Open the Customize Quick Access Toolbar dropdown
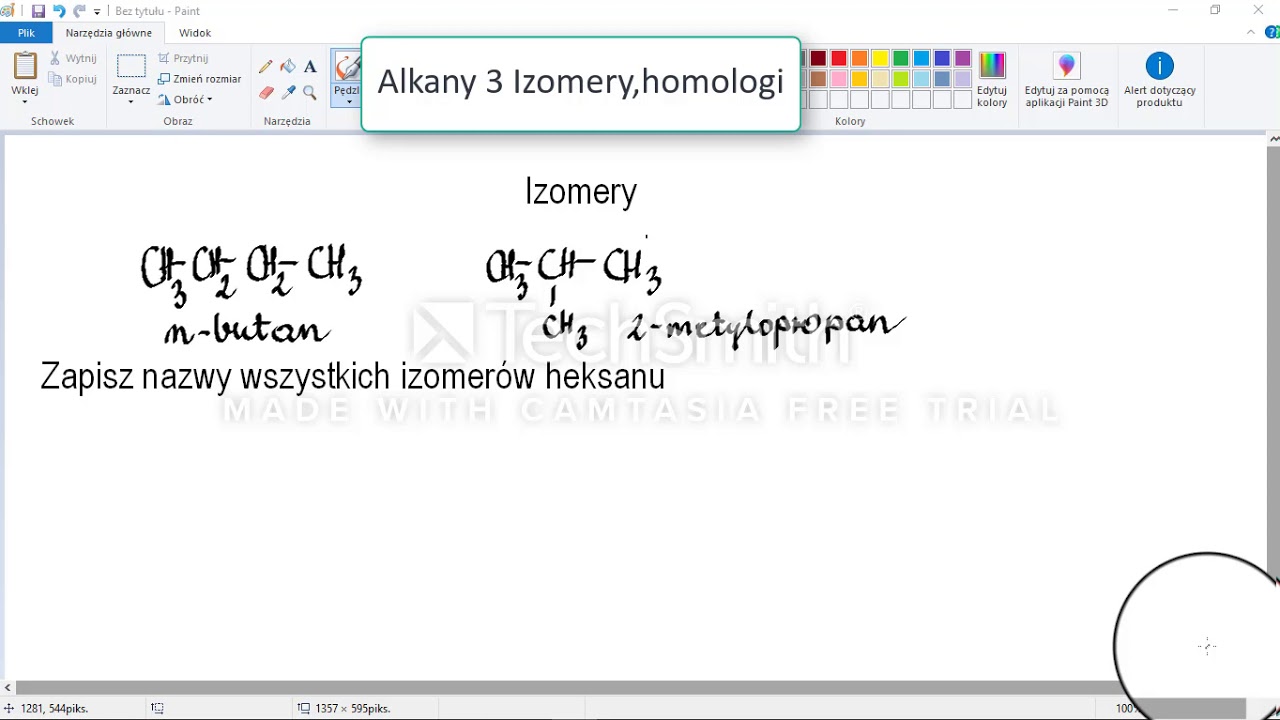Screen dimensions: 1280x720 (x=97, y=12)
